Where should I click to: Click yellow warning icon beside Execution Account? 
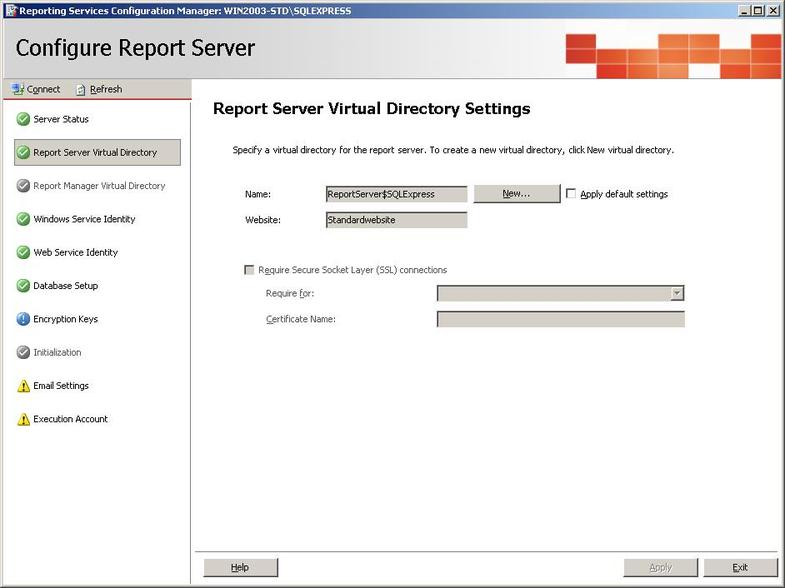tap(23, 419)
